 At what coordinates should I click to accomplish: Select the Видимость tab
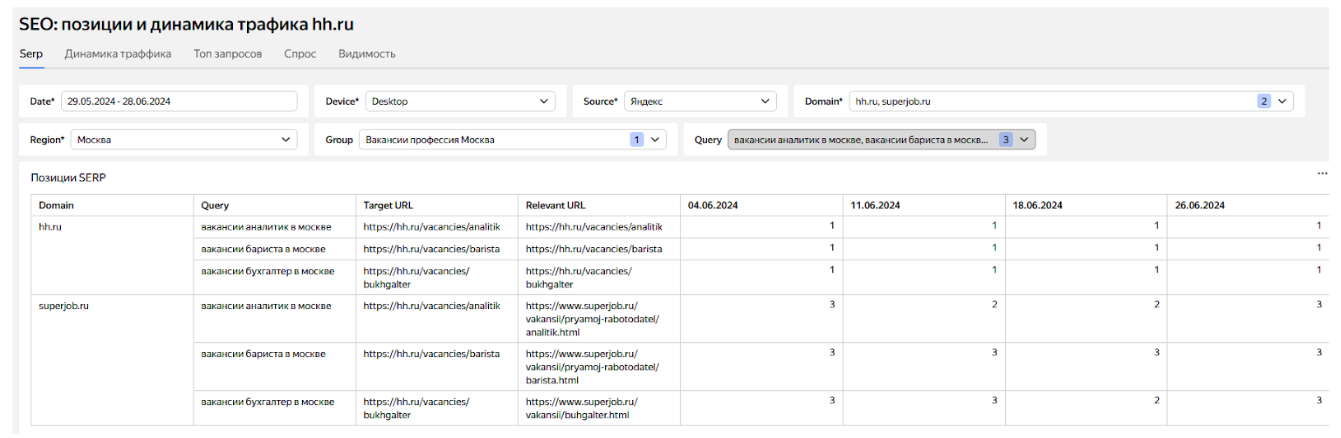coord(367,54)
